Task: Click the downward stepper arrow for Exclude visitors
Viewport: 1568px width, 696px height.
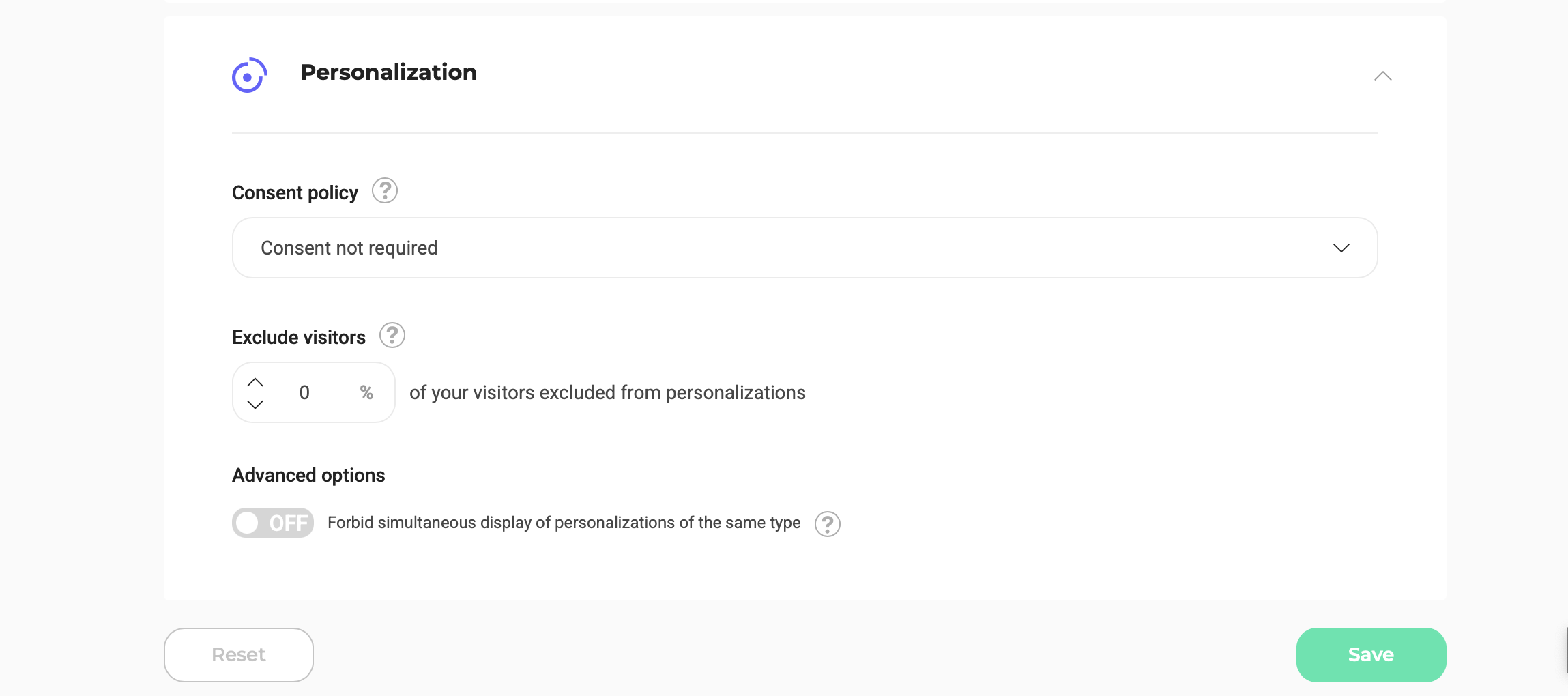Action: tap(256, 405)
